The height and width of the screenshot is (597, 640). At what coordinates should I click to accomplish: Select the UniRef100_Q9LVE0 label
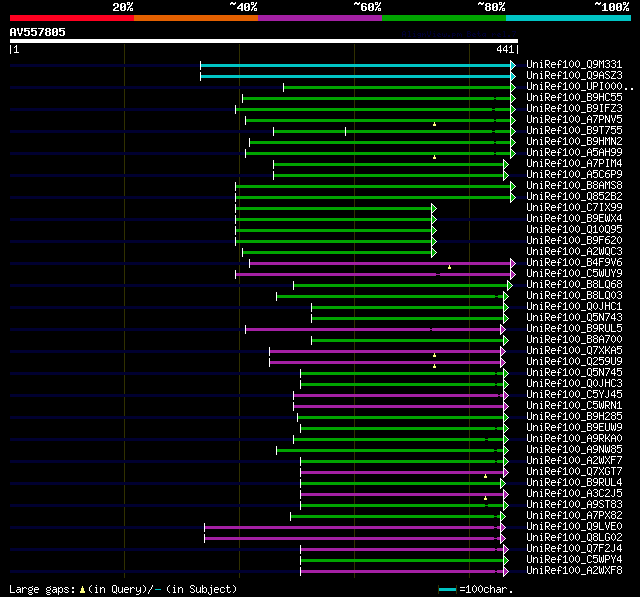pos(574,527)
